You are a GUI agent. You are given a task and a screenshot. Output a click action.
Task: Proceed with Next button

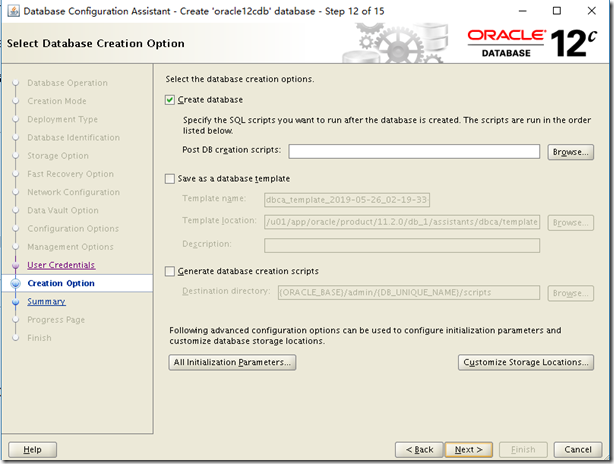click(x=469, y=450)
